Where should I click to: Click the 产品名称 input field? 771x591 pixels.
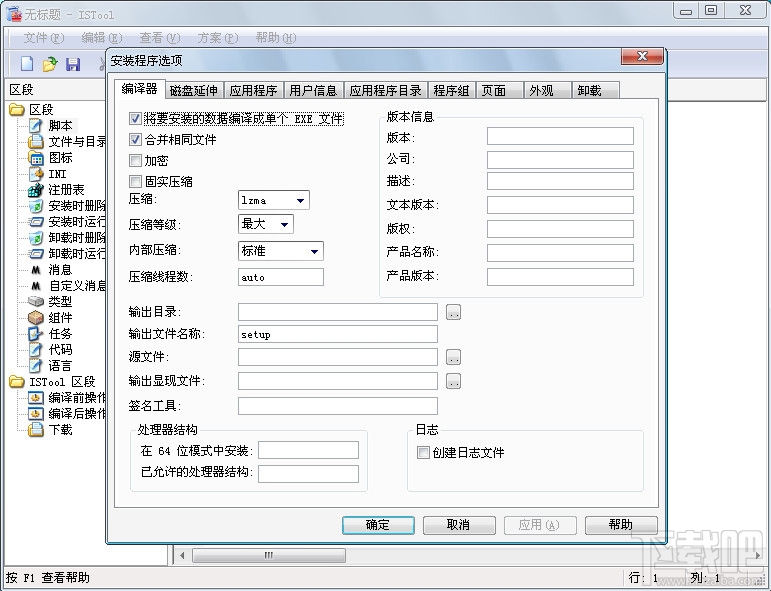560,253
